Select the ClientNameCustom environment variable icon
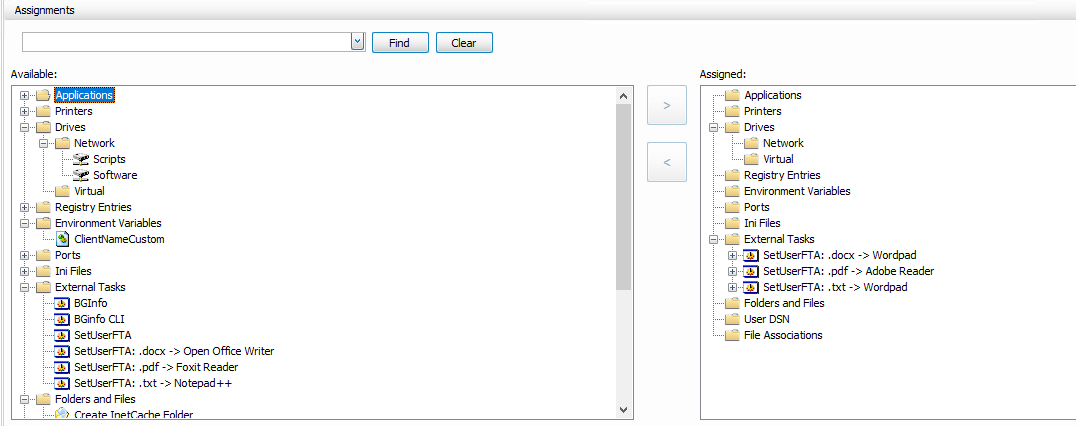The height and width of the screenshot is (426, 1076). pos(62,239)
